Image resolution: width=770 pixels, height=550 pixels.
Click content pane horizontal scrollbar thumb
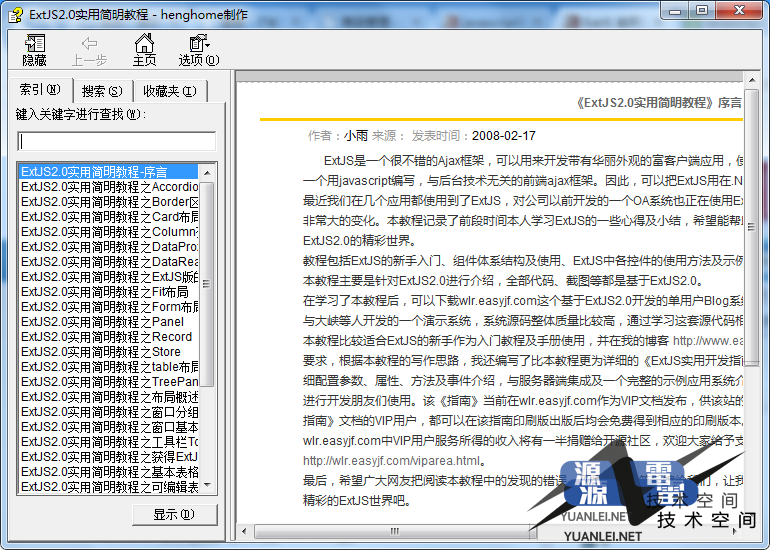pyautogui.click(x=395, y=531)
